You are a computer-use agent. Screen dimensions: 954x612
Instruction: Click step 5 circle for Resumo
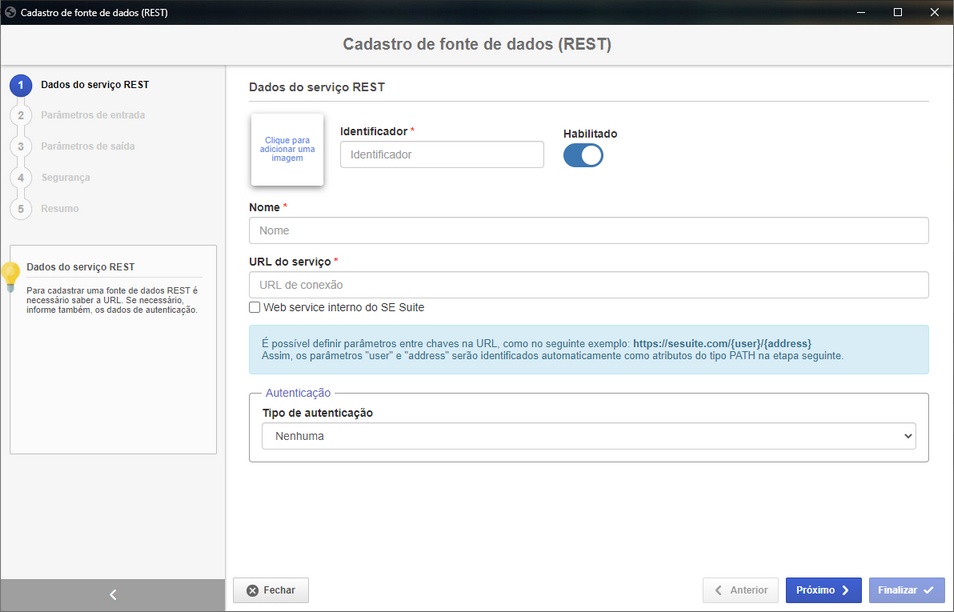pyautogui.click(x=20, y=209)
